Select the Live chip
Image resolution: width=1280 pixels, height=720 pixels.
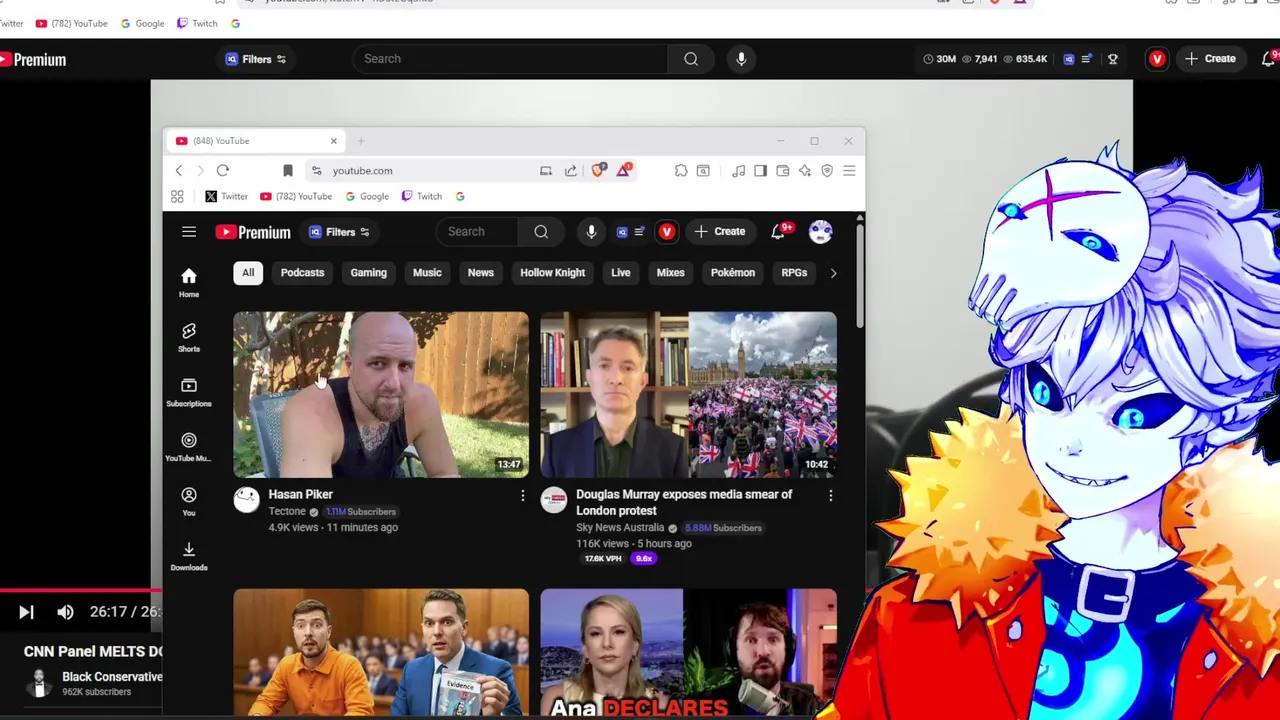[621, 273]
